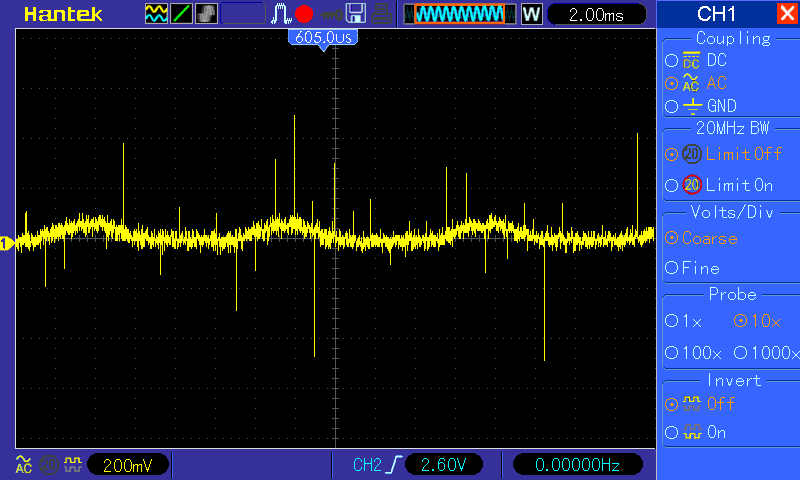Click the empty display field in toolbar
This screenshot has height=480, width=800.
pyautogui.click(x=243, y=14)
